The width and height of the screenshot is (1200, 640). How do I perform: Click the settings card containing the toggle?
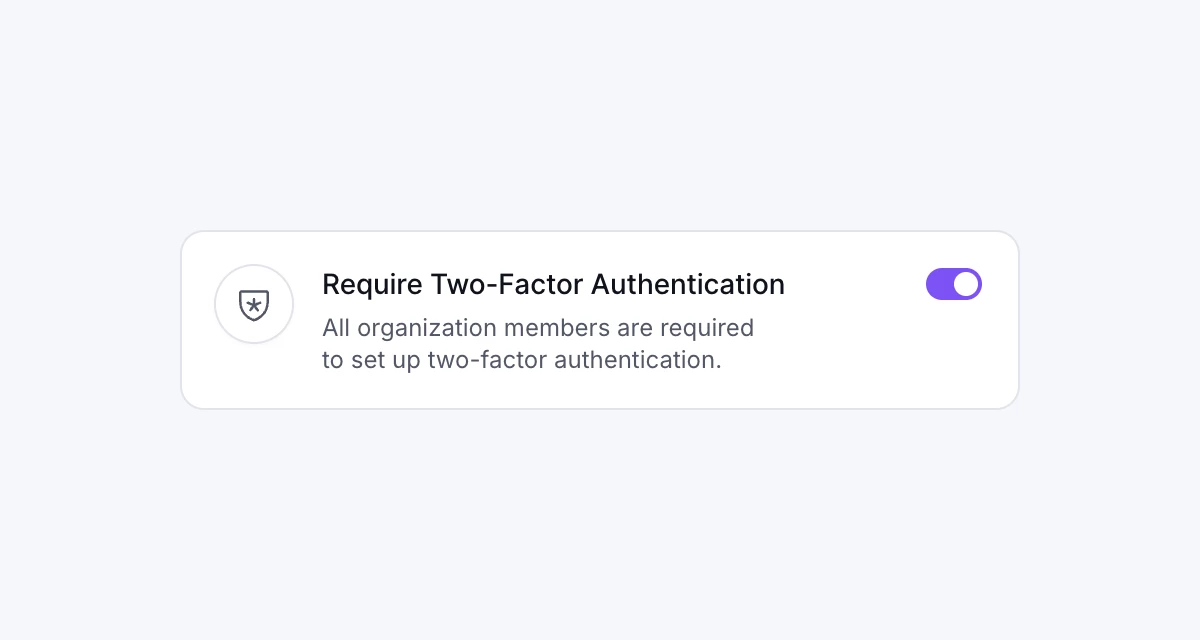pos(600,320)
